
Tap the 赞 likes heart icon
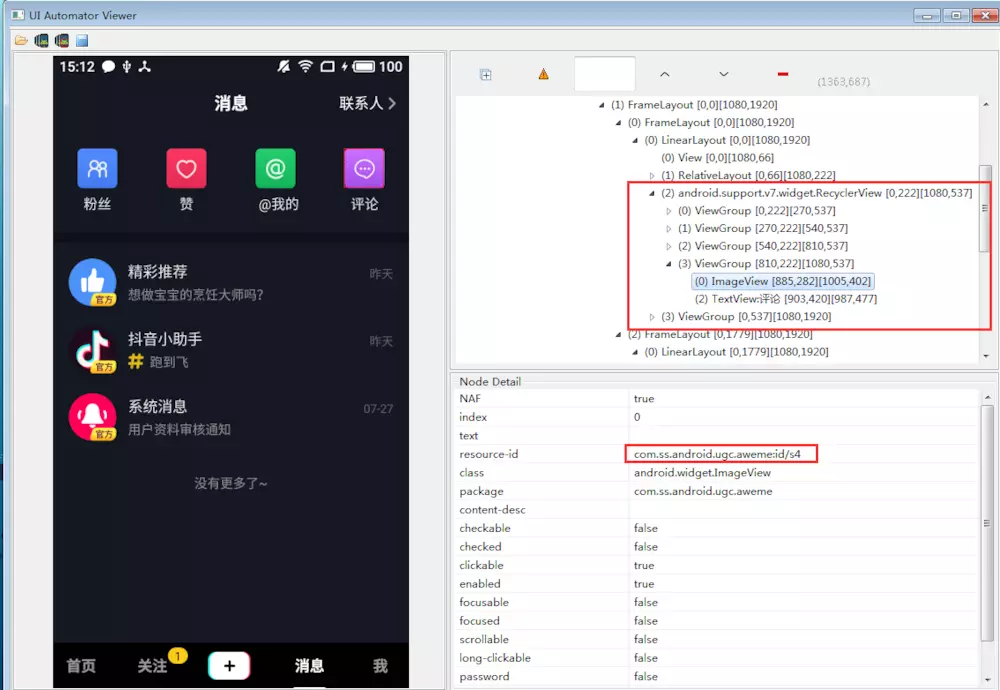[x=186, y=168]
